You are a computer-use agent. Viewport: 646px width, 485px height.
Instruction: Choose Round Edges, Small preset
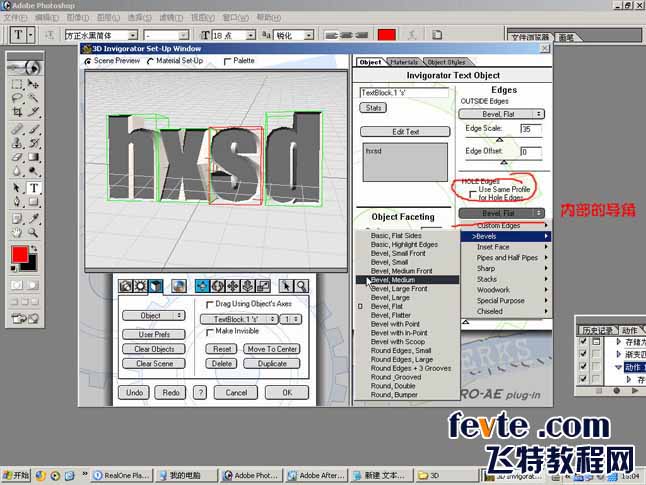(407, 351)
